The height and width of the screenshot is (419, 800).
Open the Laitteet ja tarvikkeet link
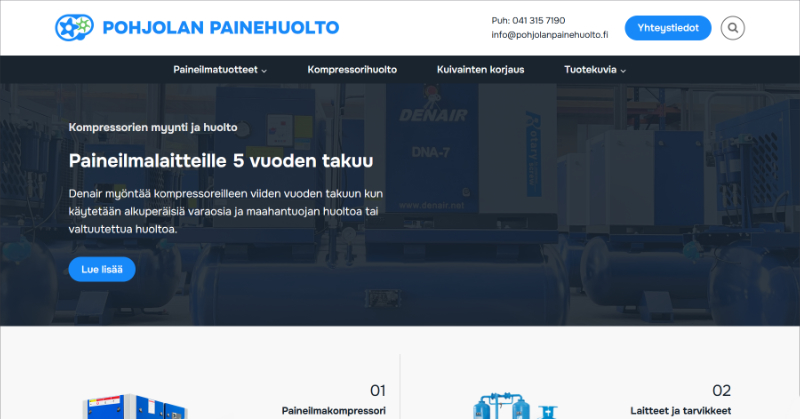pos(680,411)
